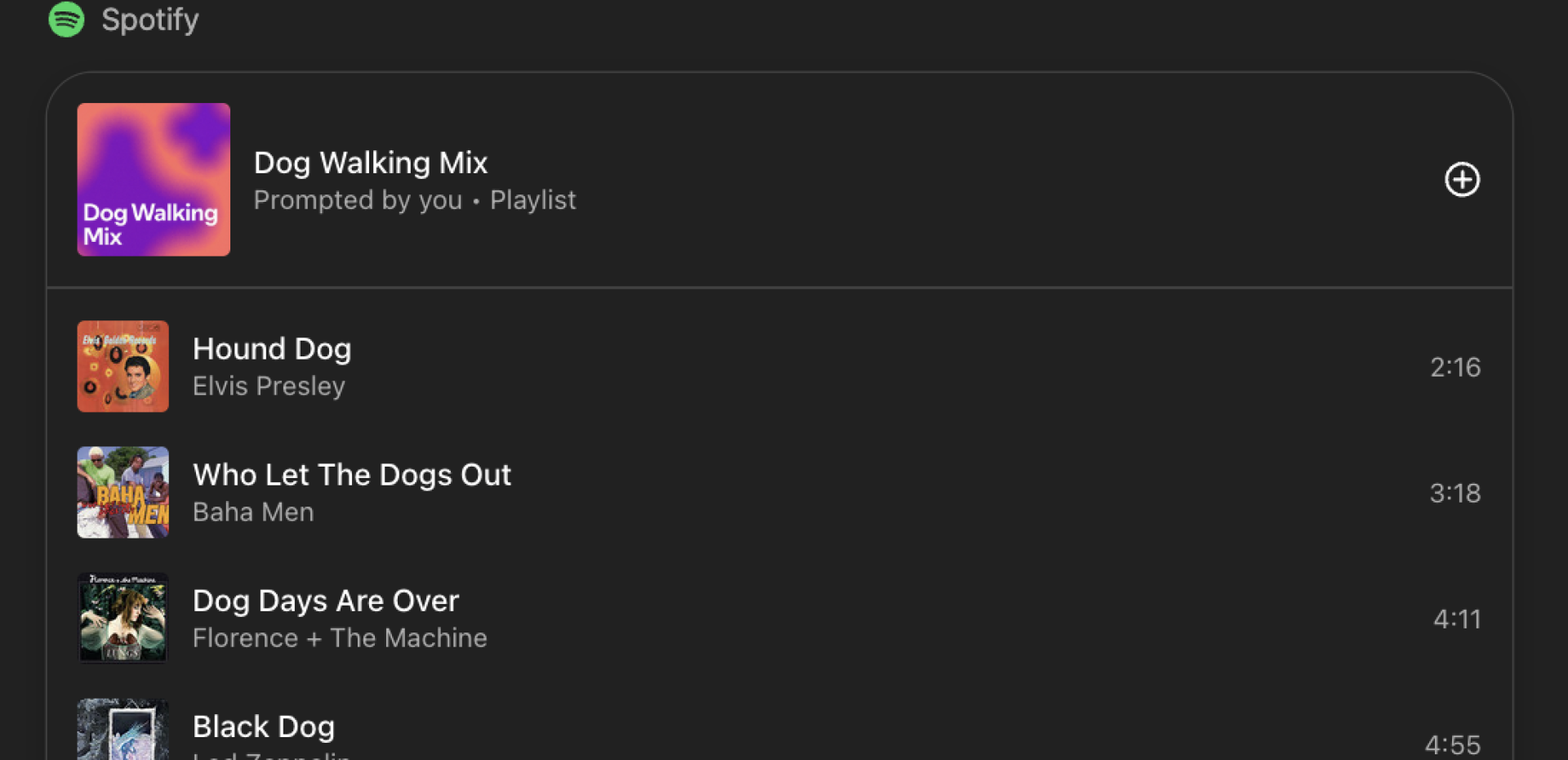Open the Dog Walking Mix cover art
Screen dimensions: 1568x760
[x=154, y=180]
